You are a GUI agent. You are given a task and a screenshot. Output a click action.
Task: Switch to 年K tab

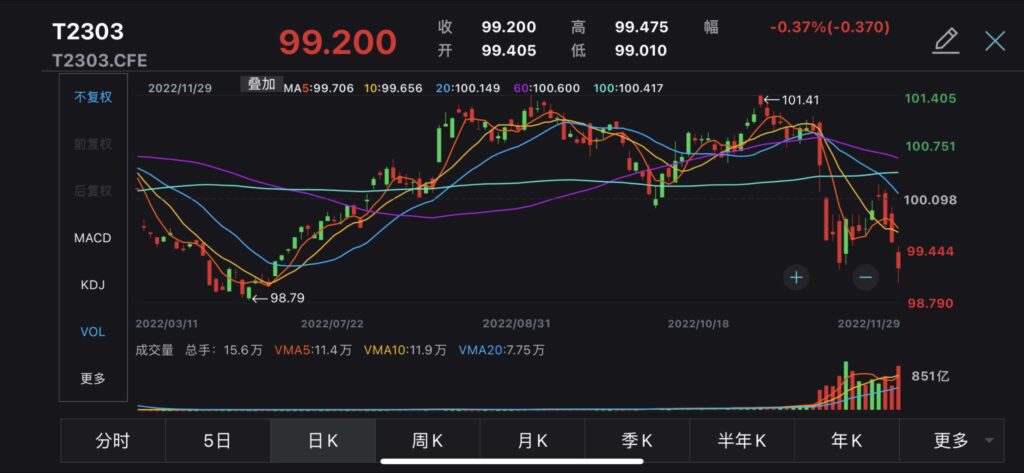click(846, 441)
